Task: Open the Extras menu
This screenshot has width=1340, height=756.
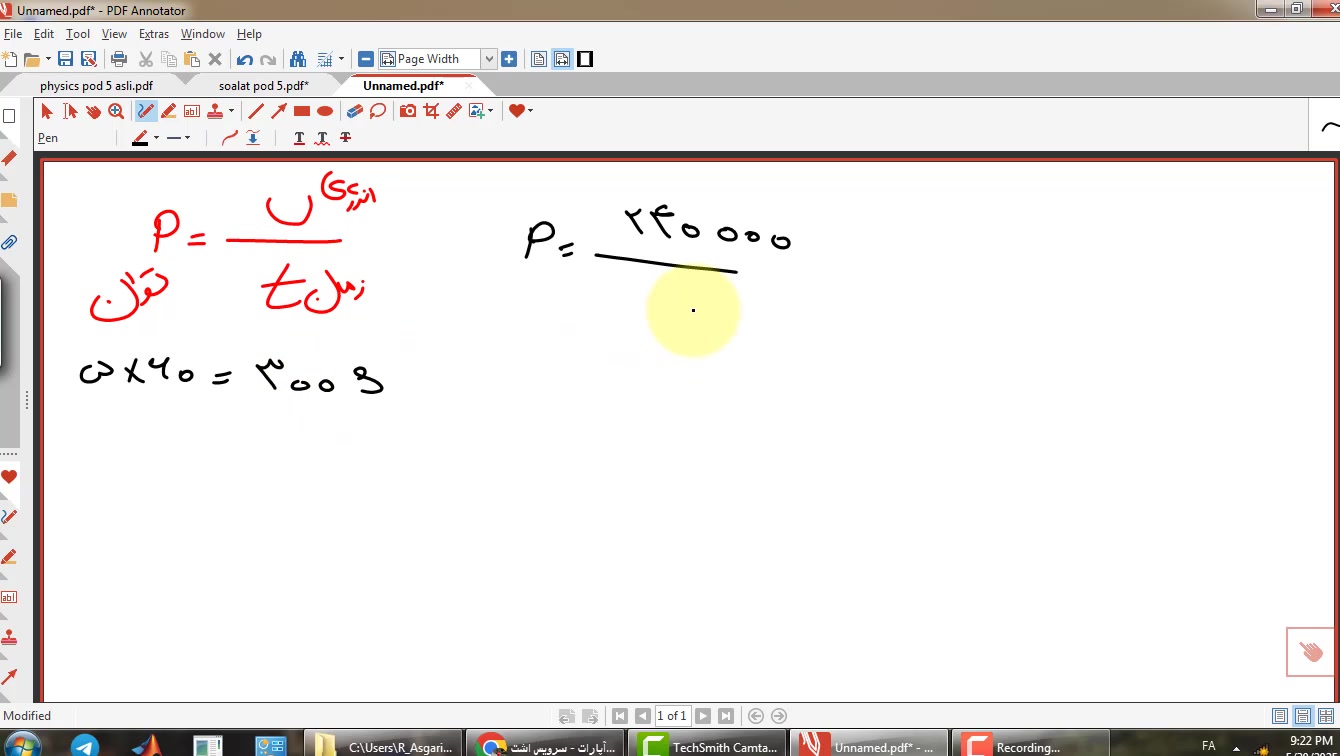Action: 154,34
